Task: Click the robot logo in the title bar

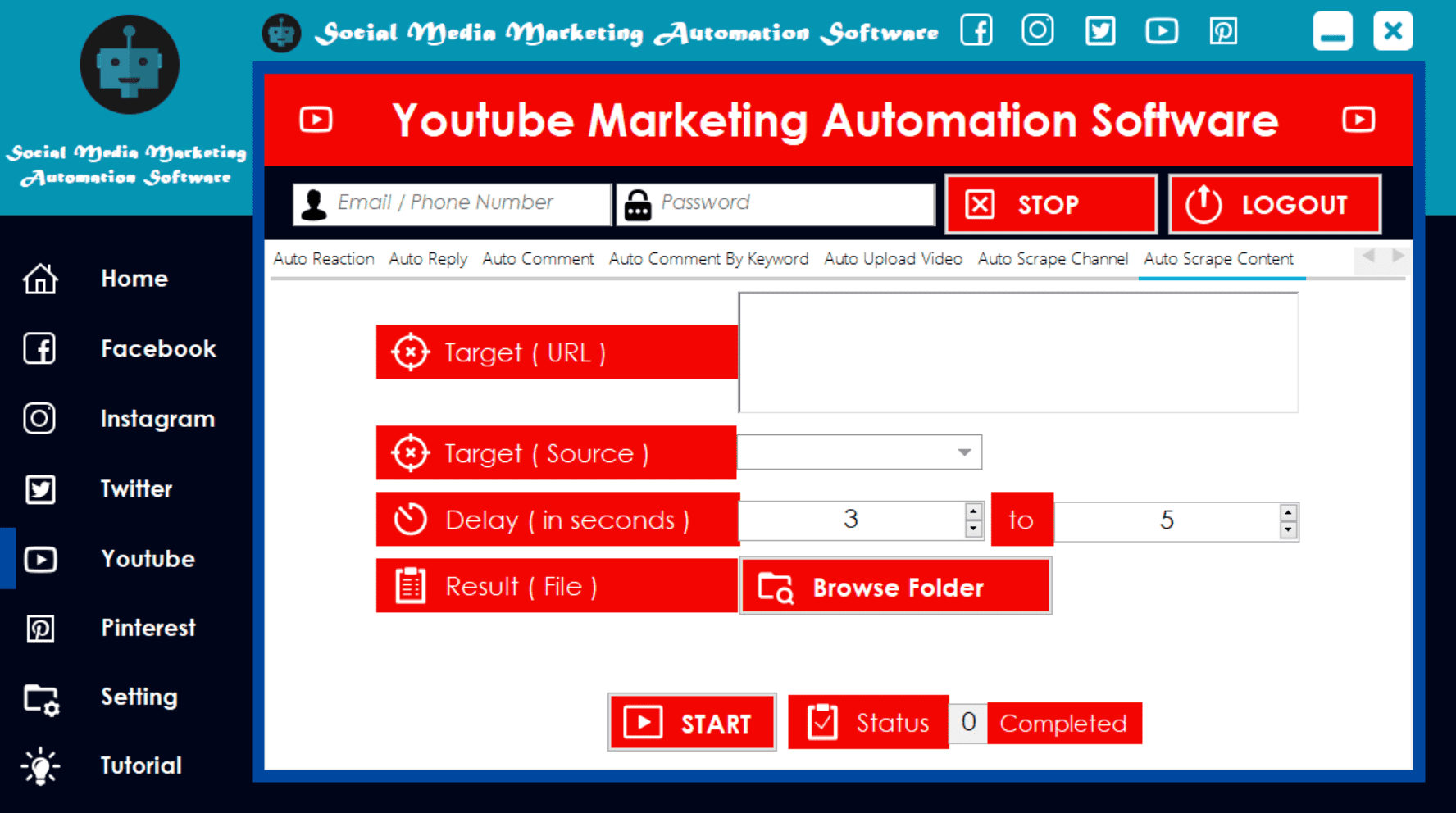Action: 281,34
